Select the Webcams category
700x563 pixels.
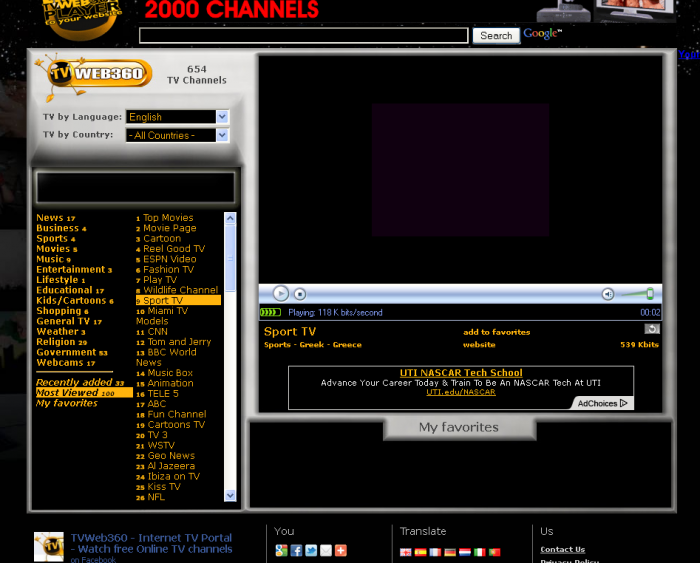tap(66, 363)
